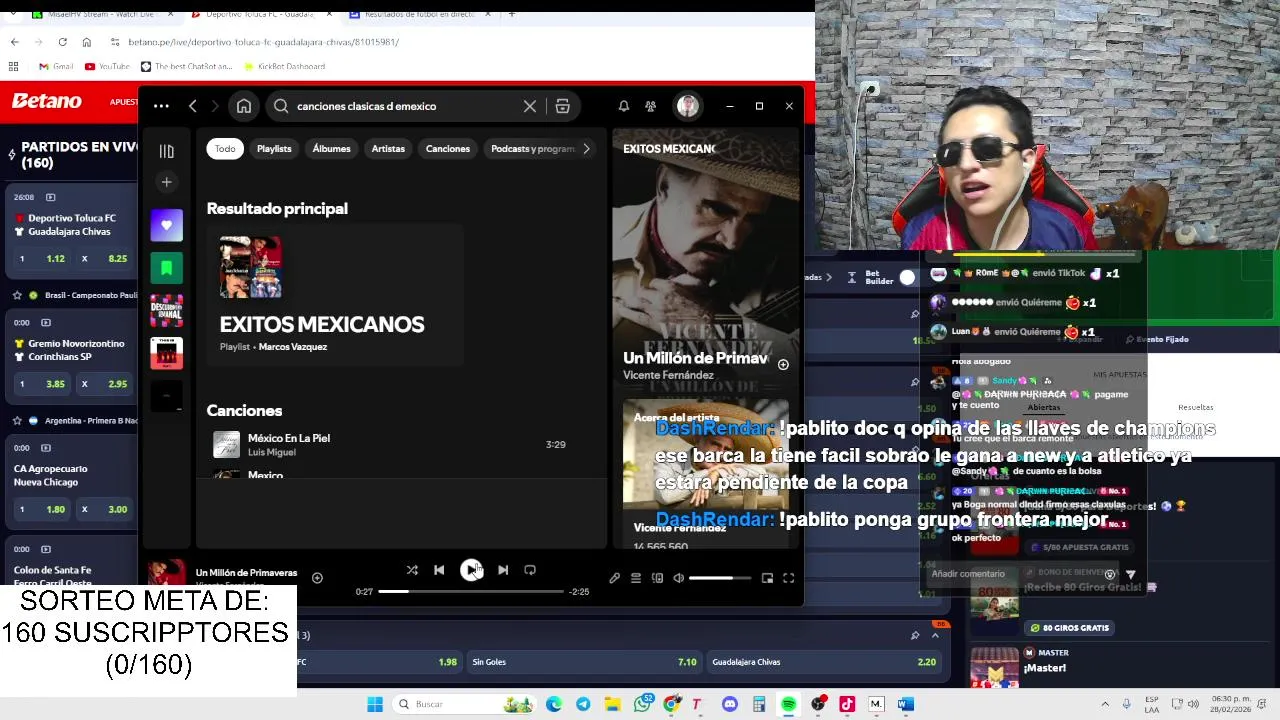
Task: Click the Spotify search input field
Action: pos(405,106)
